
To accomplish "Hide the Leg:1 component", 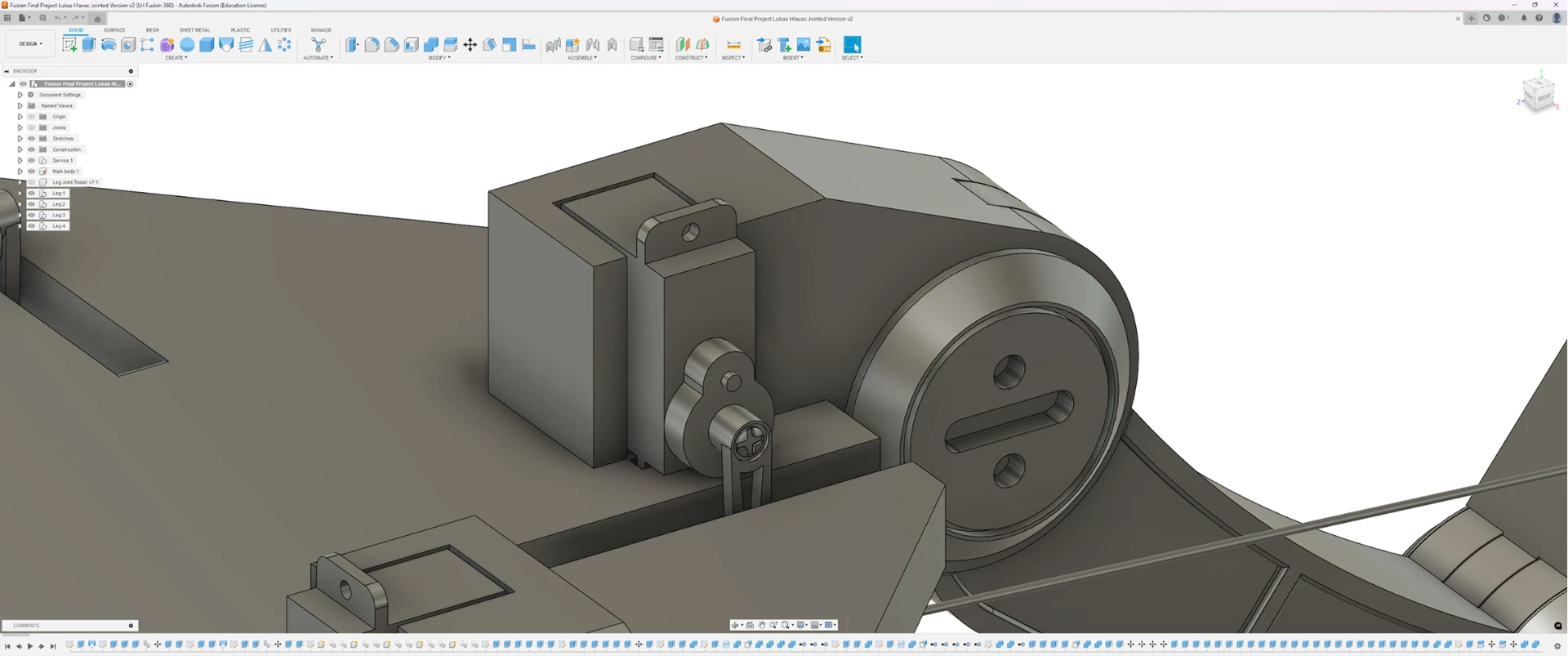I will pos(32,194).
